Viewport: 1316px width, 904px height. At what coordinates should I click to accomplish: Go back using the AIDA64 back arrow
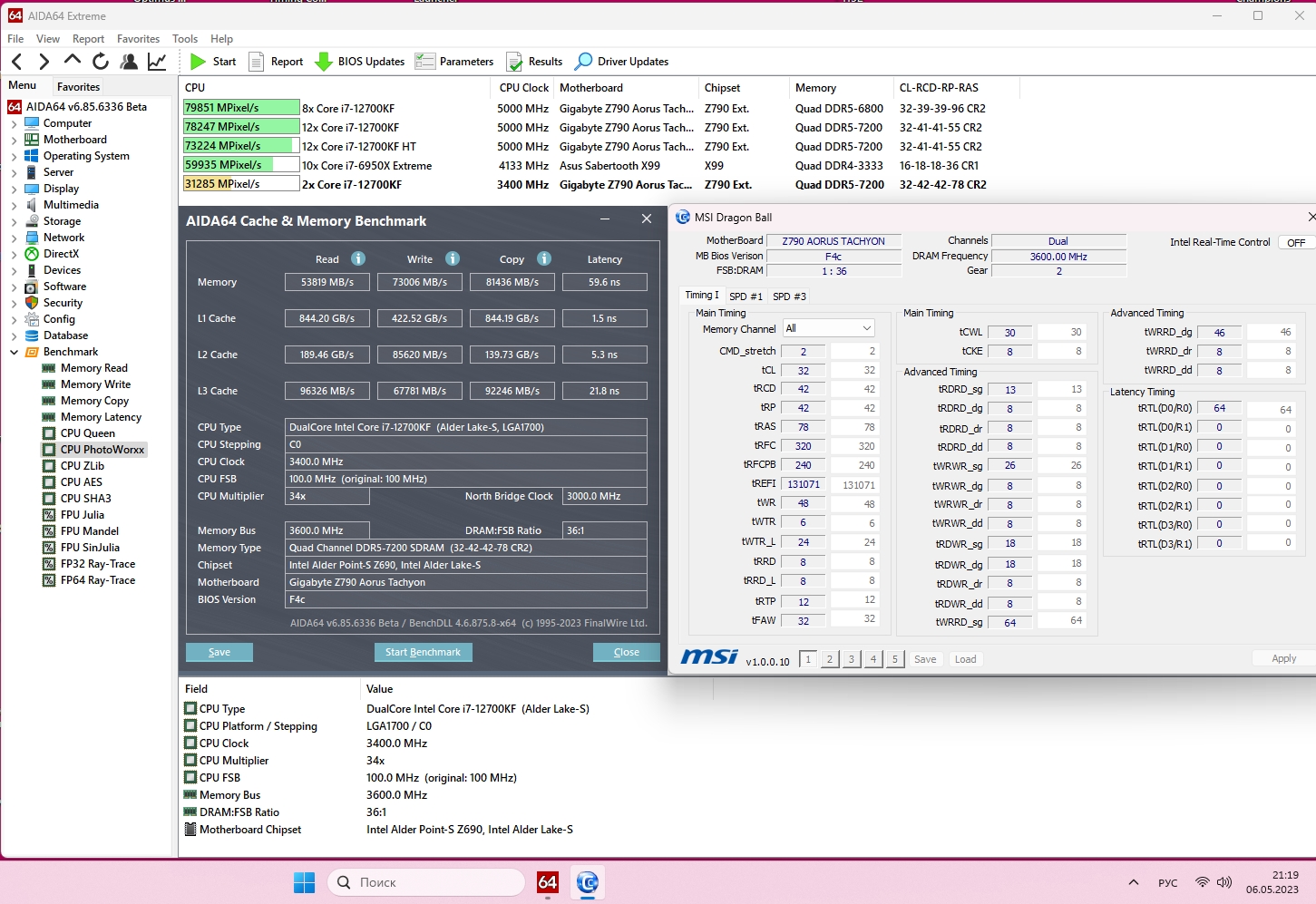pyautogui.click(x=17, y=62)
